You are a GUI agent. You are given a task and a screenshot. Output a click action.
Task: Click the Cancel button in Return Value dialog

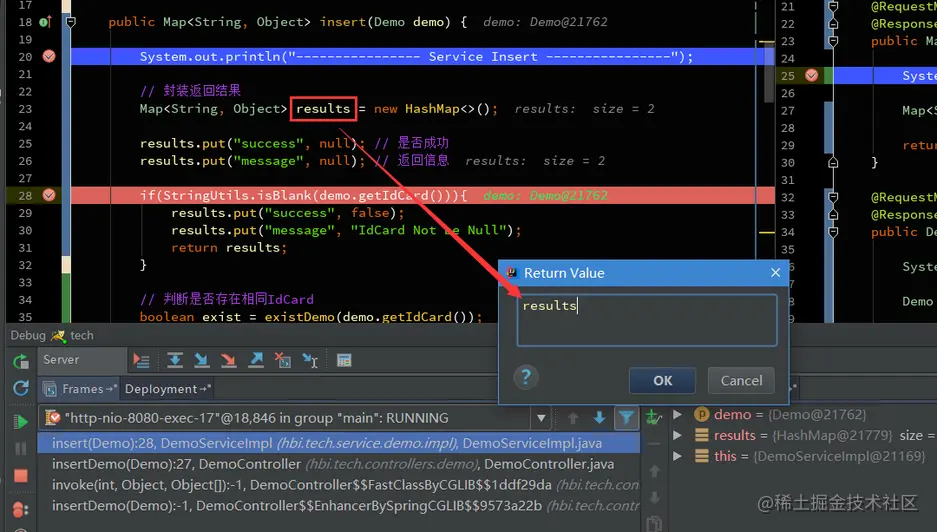pos(741,381)
